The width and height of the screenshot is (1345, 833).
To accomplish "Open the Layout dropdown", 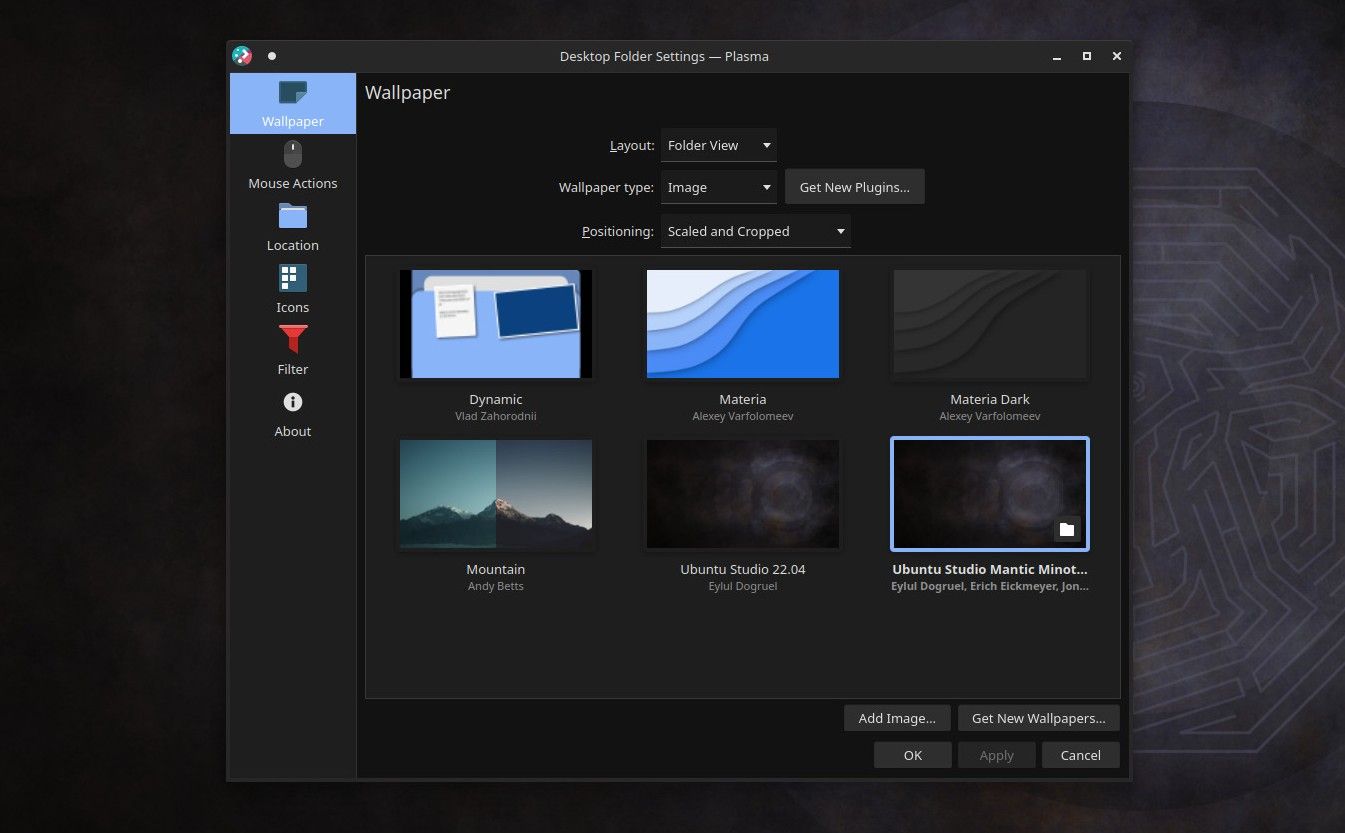I will coord(718,144).
